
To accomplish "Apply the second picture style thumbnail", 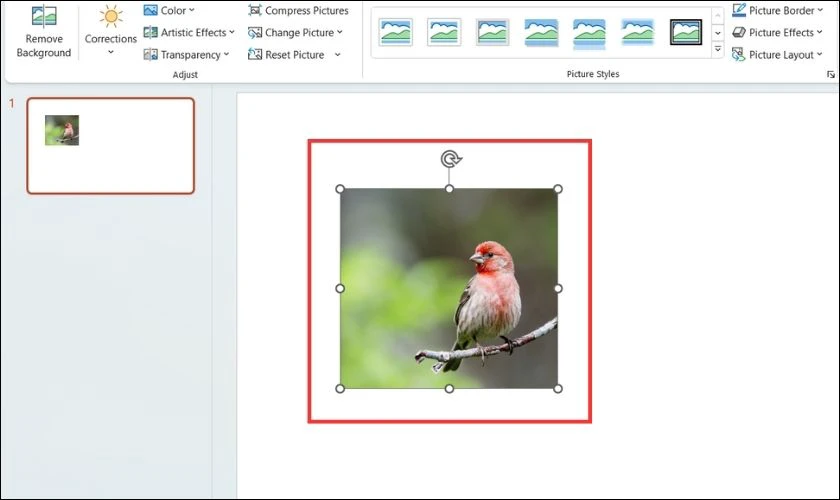I will 444,32.
